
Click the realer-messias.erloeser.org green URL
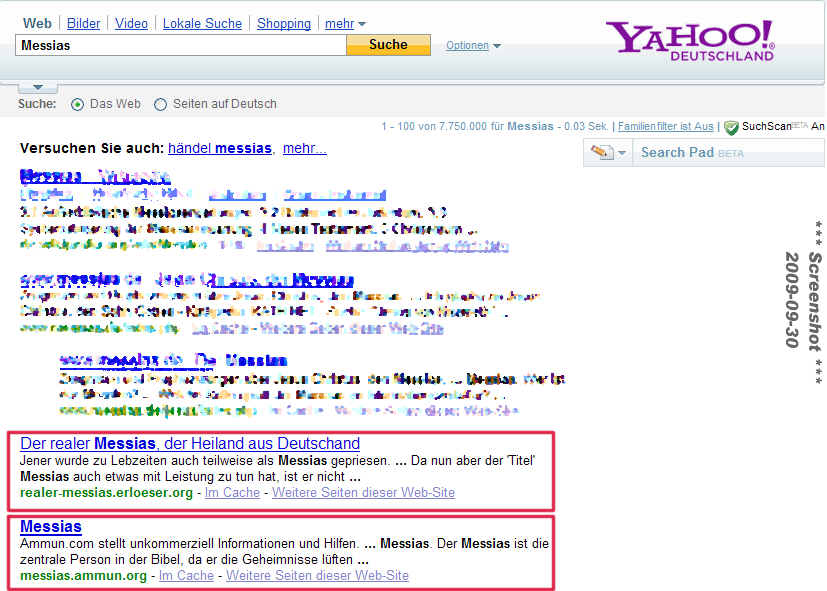(107, 492)
